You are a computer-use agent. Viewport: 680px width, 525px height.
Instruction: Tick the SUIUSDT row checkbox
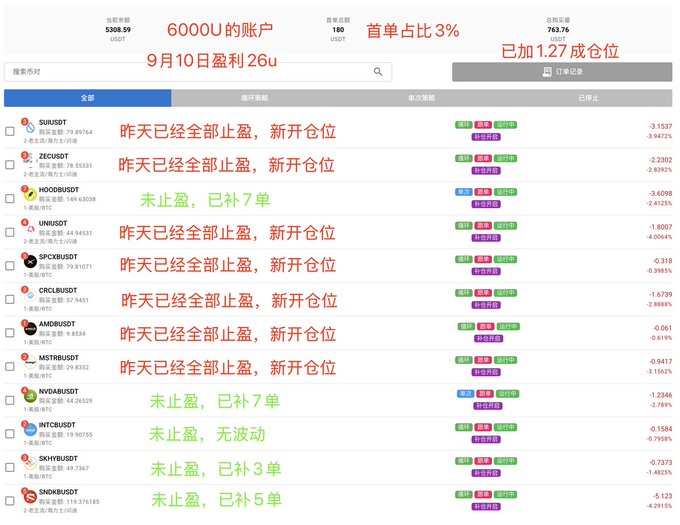tap(10, 131)
